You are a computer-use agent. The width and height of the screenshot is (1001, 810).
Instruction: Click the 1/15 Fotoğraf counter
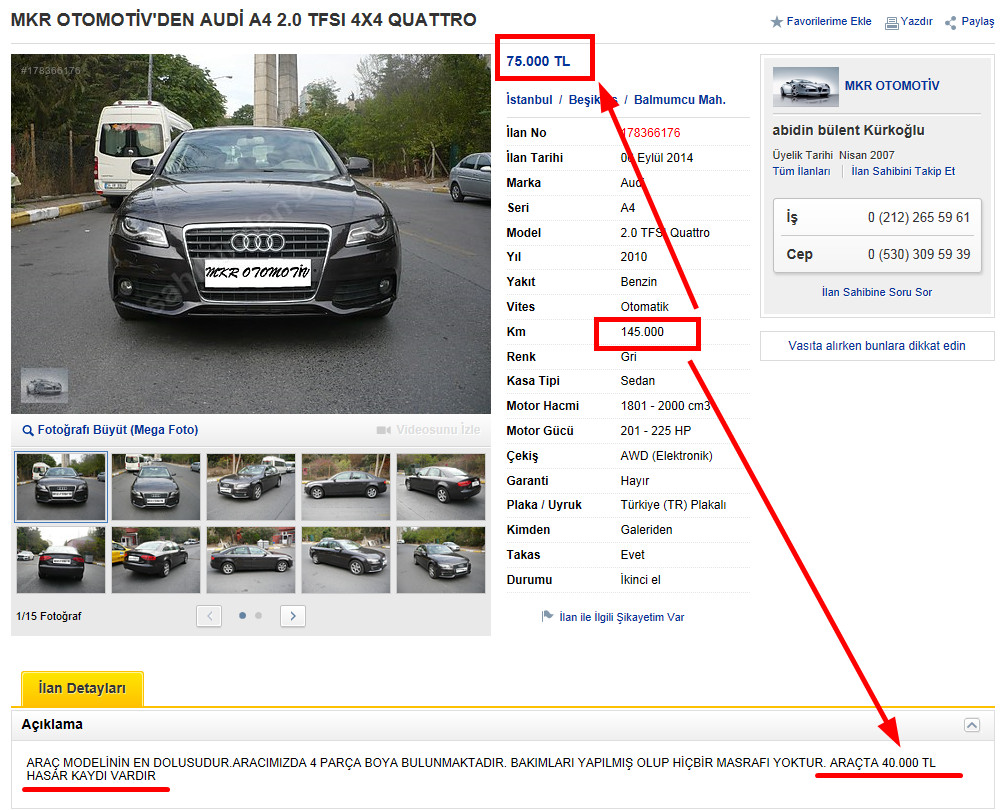tap(49, 616)
